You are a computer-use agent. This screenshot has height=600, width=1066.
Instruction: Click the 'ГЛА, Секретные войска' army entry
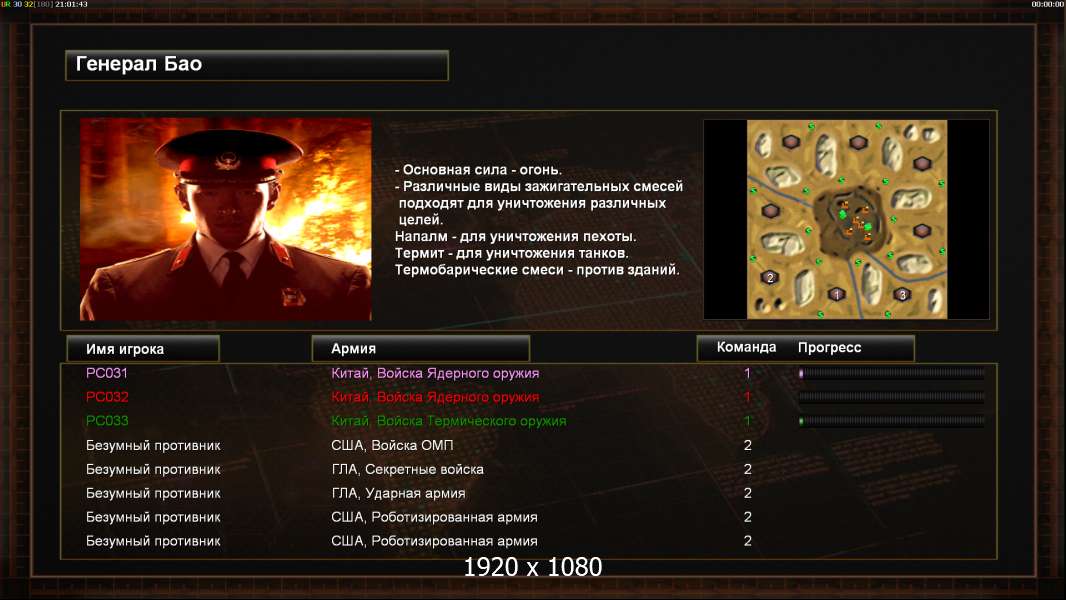pos(407,470)
